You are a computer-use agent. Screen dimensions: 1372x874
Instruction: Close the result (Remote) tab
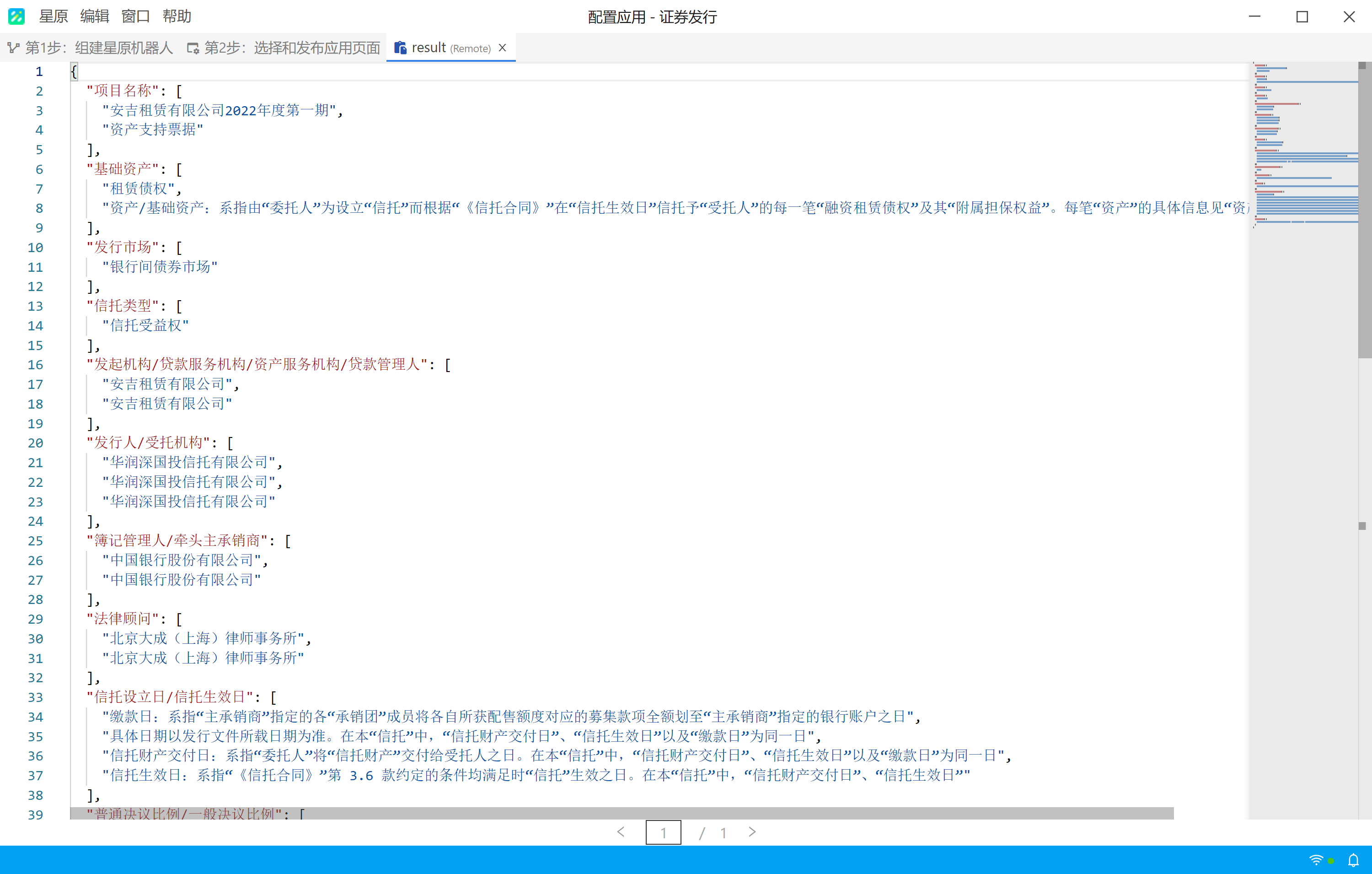503,48
